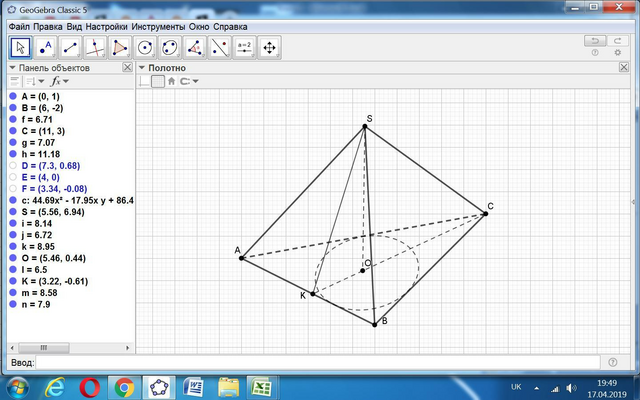Click point K on the canvas
The image size is (640, 400).
point(313,293)
